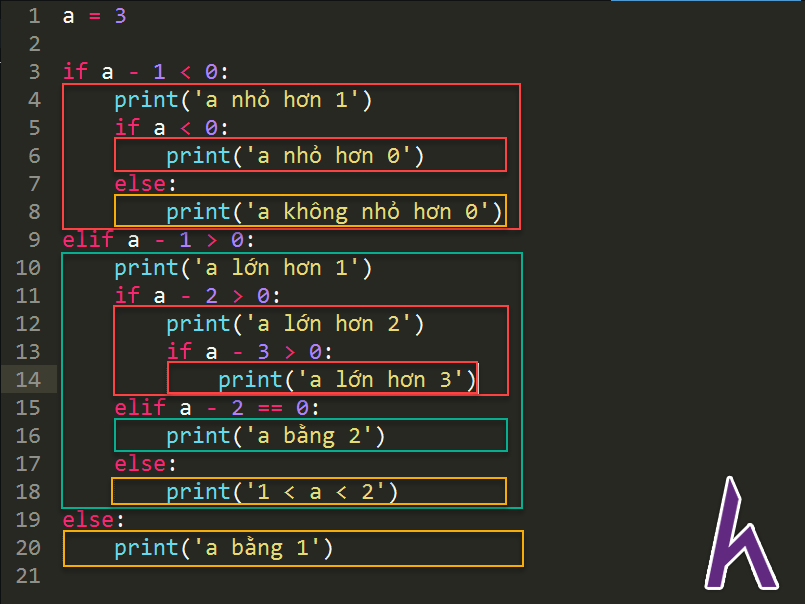Click print('a bằng 1') statement
The image size is (805, 604).
[223, 548]
